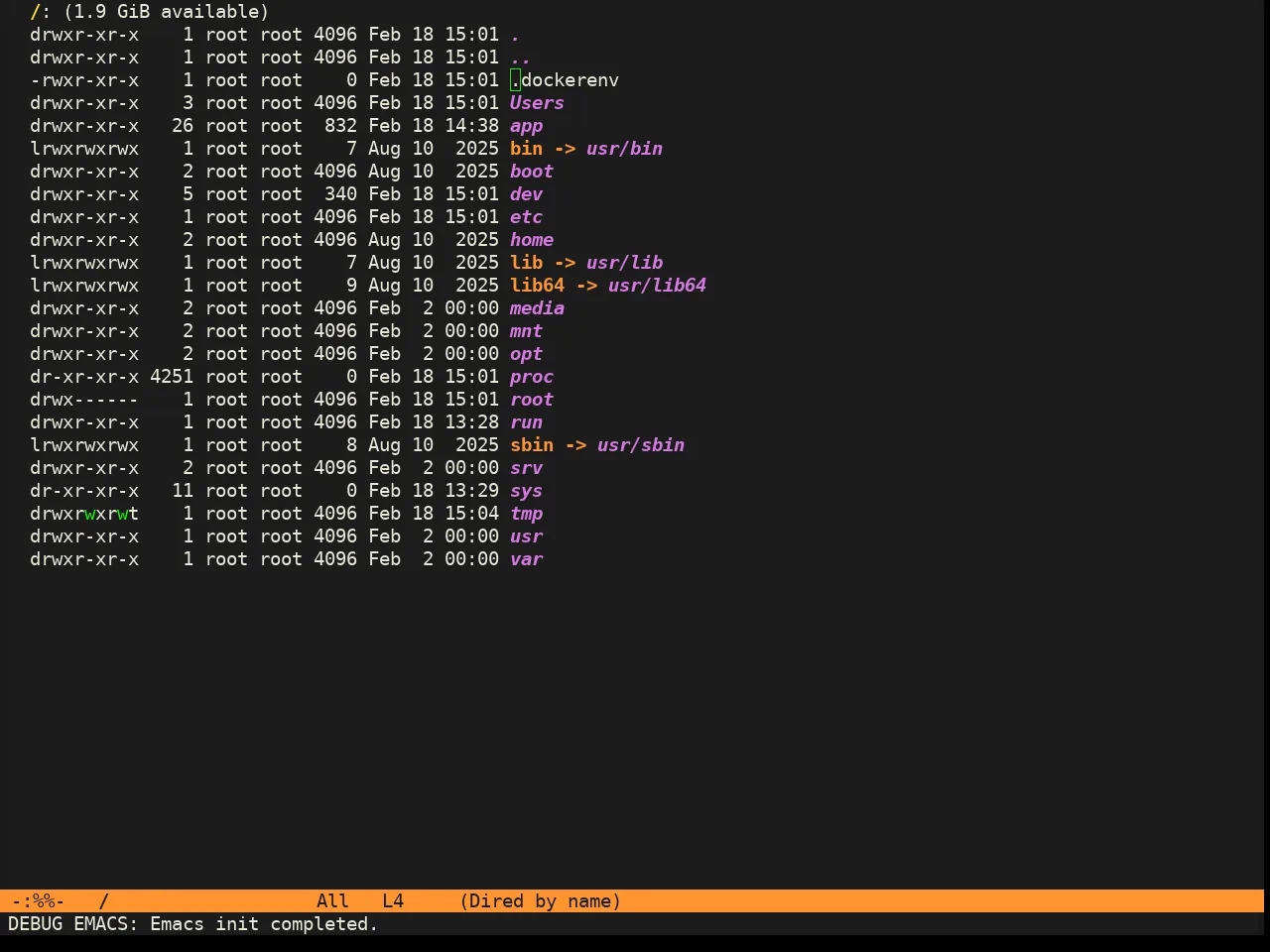This screenshot has height=952, width=1270.
Task: Open the dev directory
Action: 526,194
